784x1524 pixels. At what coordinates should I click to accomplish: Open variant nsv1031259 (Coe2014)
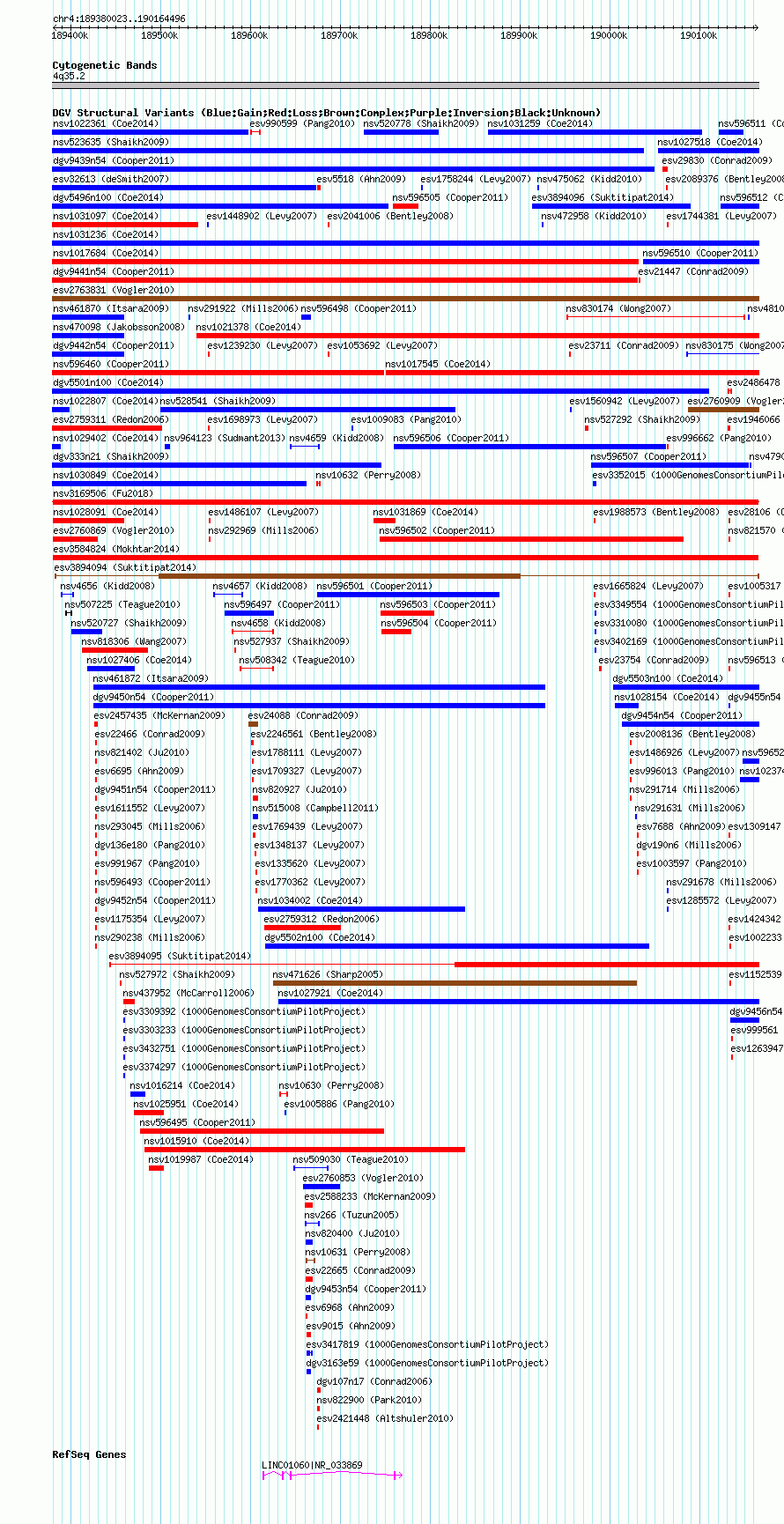pos(541,123)
